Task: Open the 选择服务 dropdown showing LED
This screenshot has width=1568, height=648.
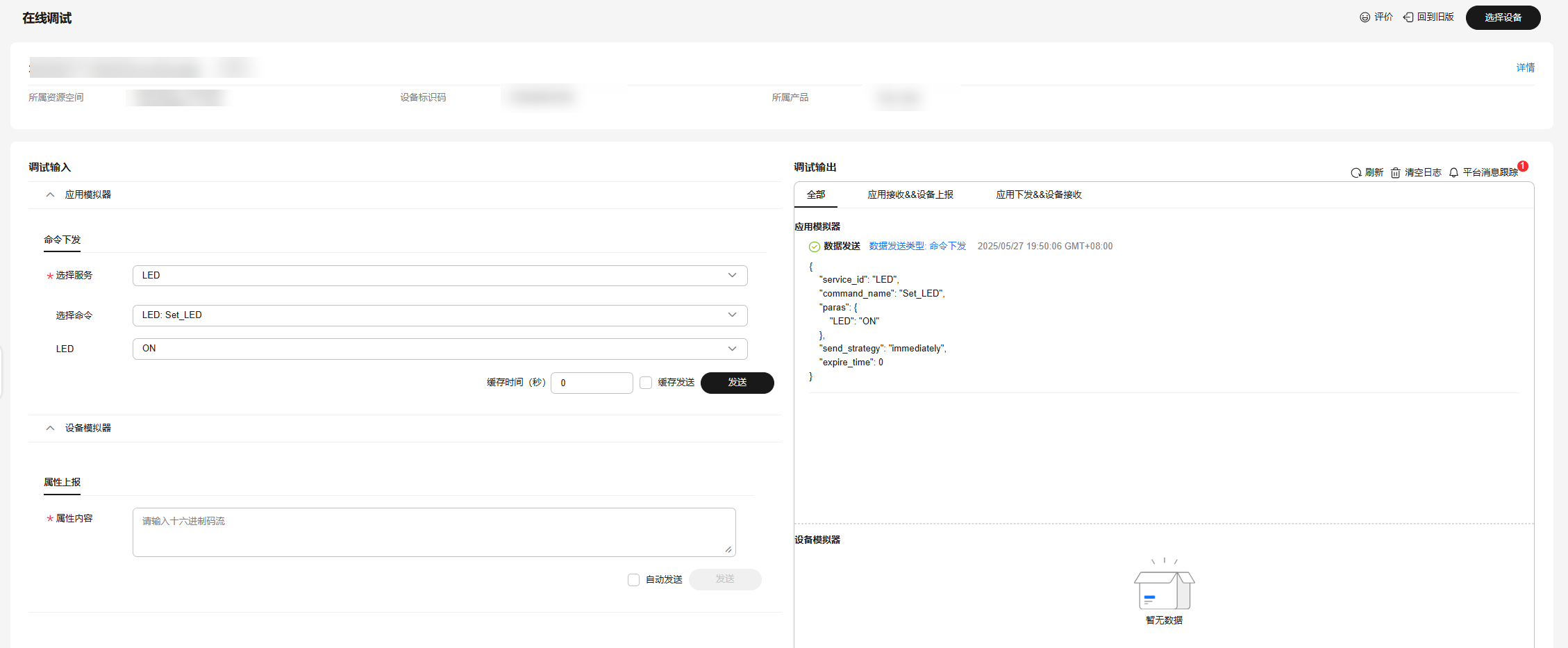Action: (x=440, y=276)
